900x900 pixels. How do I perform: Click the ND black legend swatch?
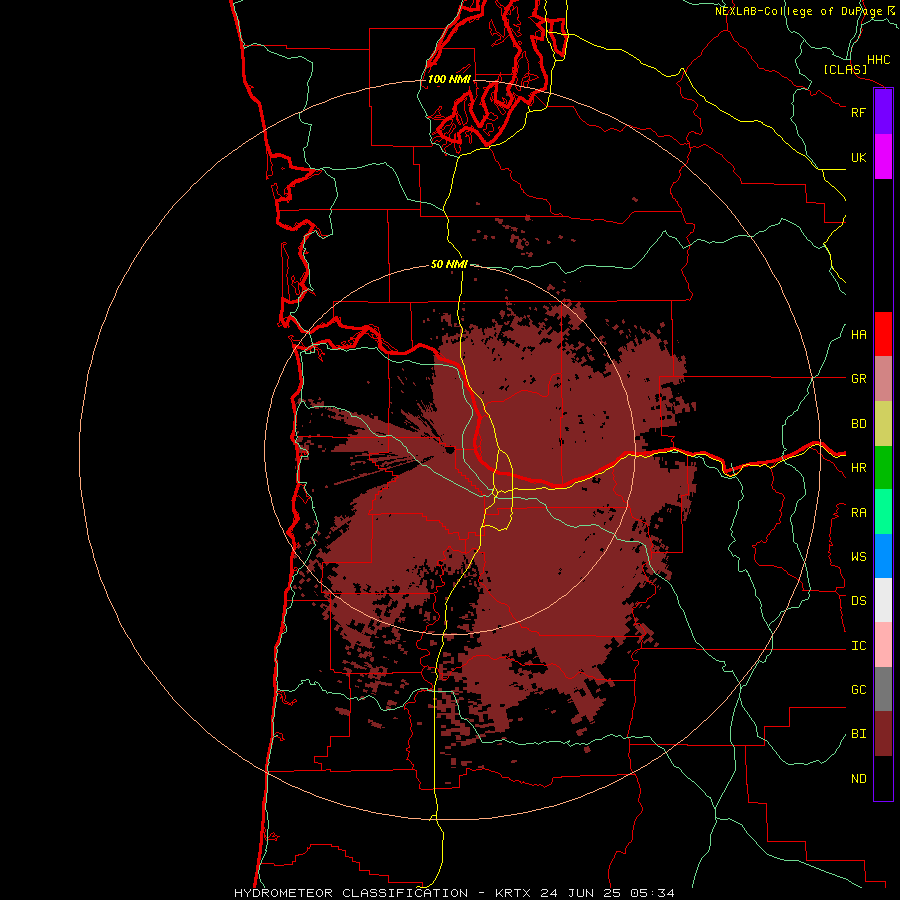[x=883, y=778]
